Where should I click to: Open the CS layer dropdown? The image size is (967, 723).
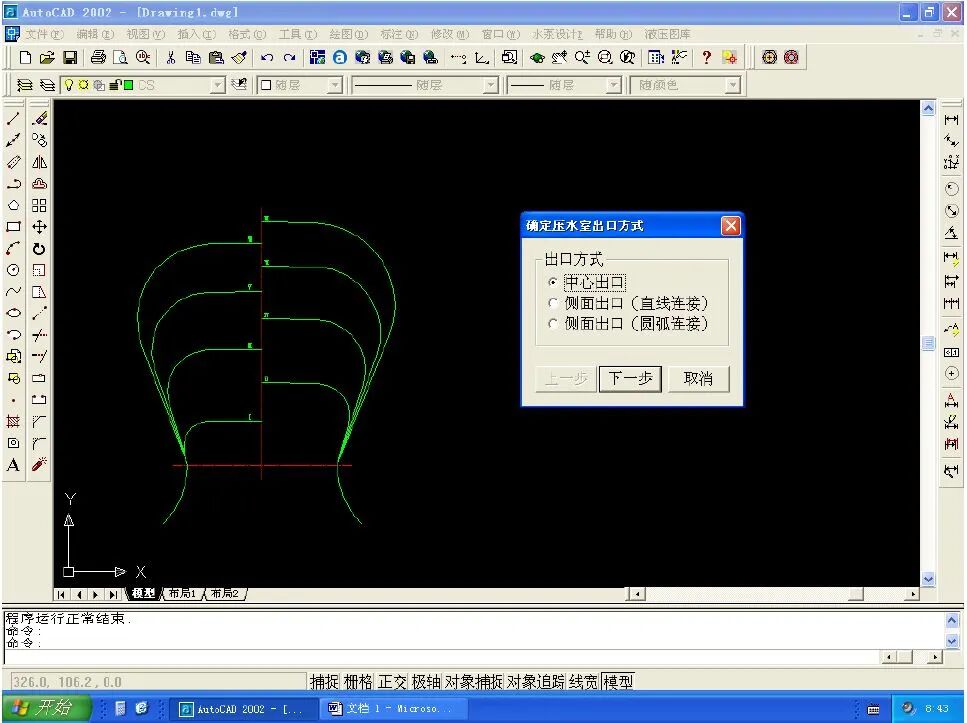(218, 85)
